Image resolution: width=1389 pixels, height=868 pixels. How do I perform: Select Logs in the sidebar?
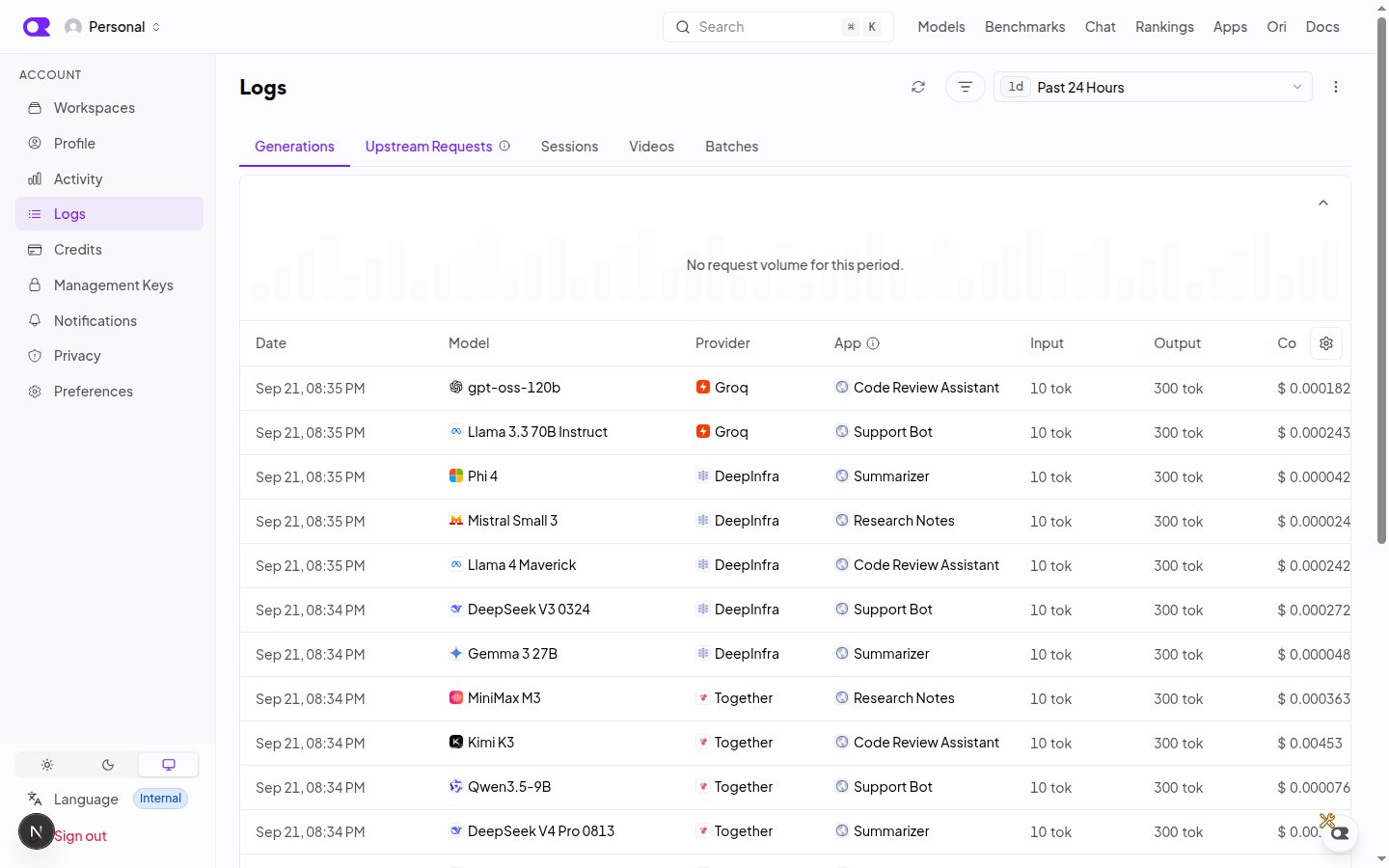pos(109,214)
